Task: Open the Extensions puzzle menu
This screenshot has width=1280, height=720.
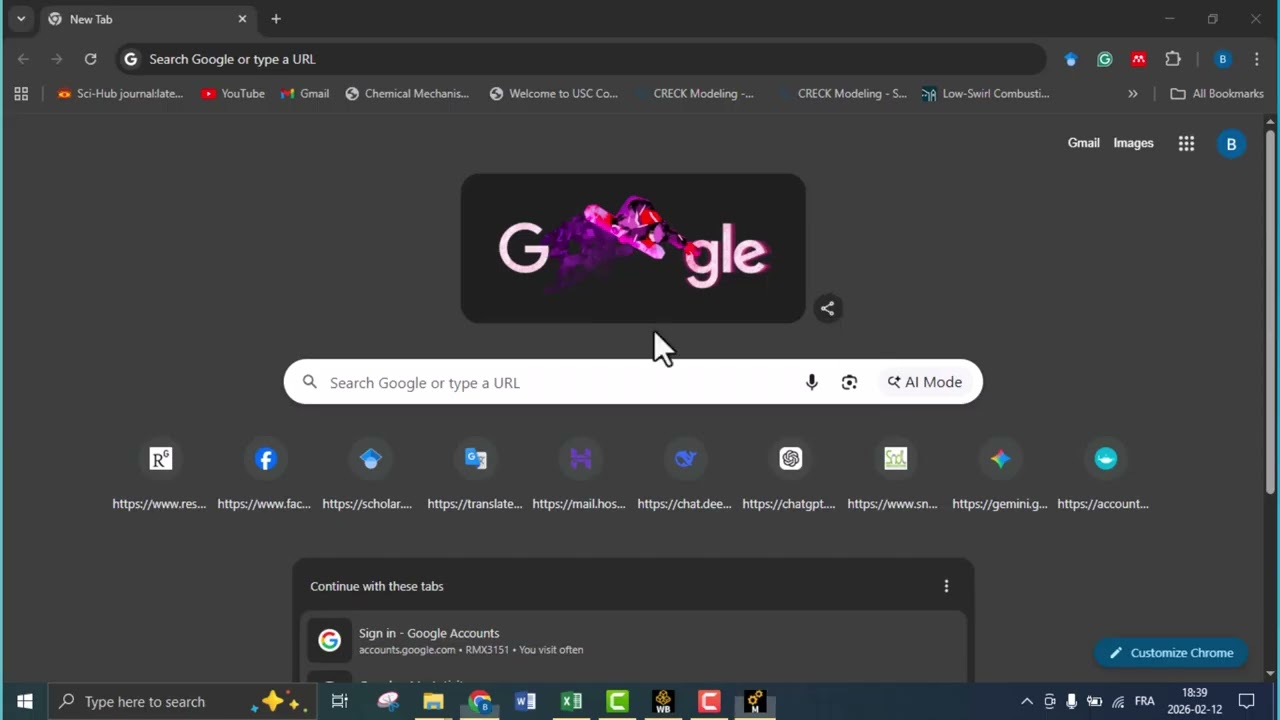Action: [x=1173, y=59]
